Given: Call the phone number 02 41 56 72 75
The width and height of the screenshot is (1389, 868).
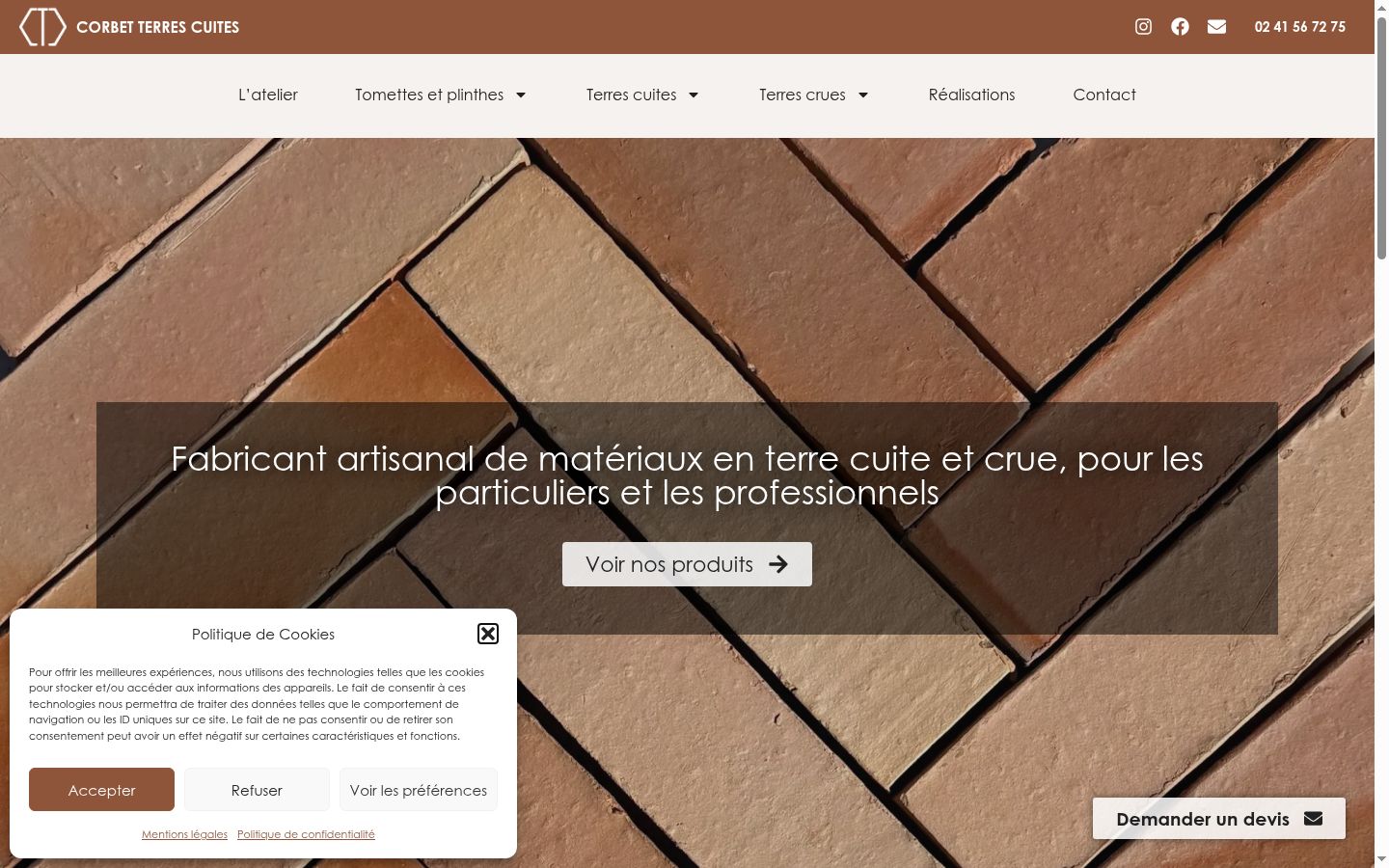Looking at the screenshot, I should point(1300,27).
